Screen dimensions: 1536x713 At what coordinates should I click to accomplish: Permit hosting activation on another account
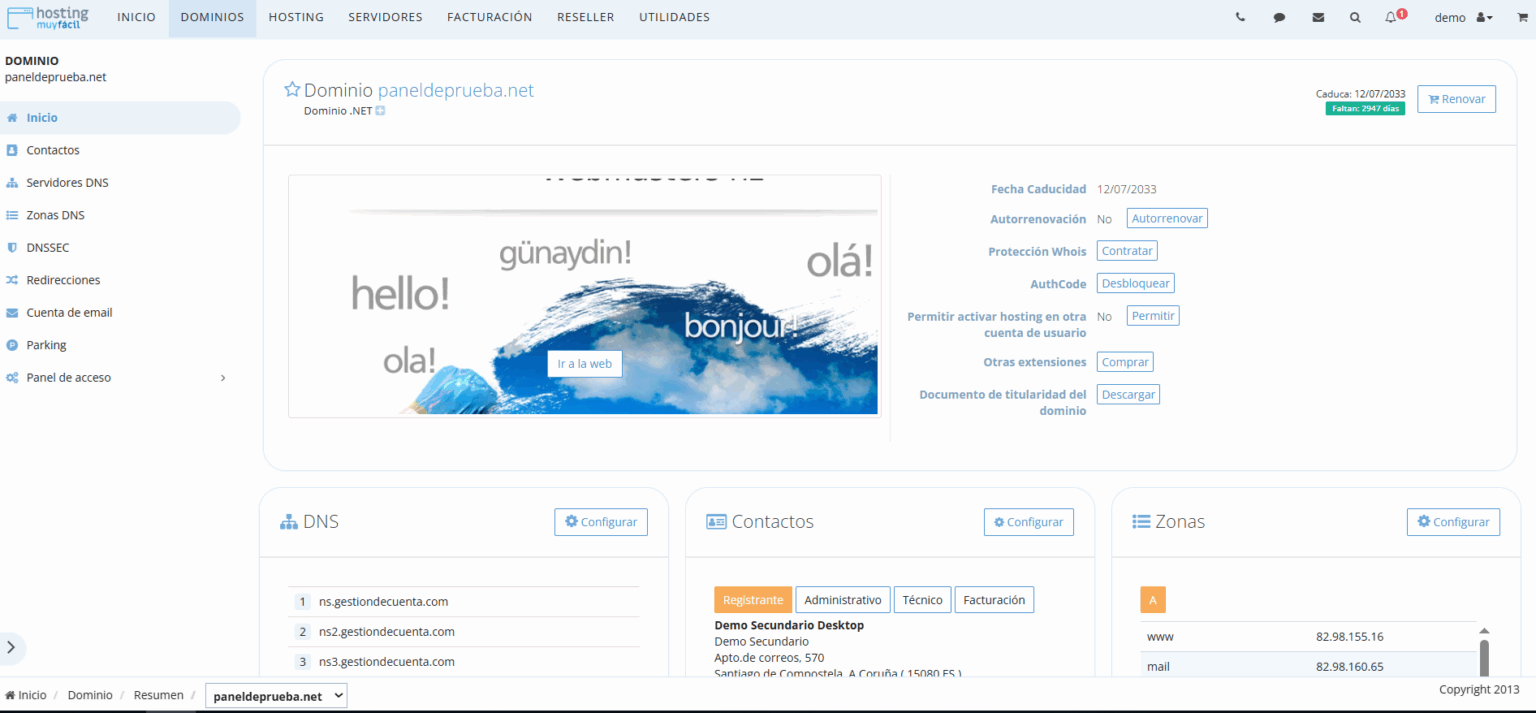tap(1152, 315)
